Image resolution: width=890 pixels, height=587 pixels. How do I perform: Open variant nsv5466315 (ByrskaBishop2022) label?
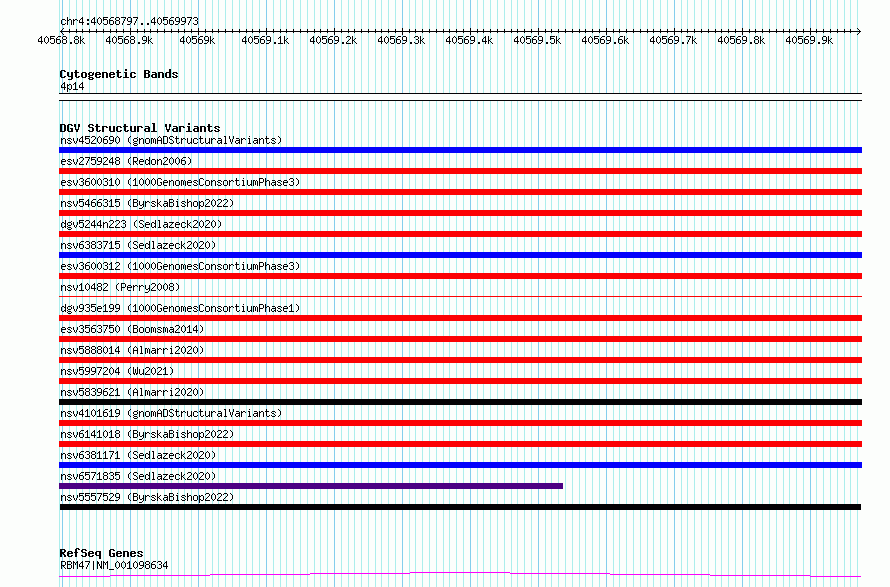(x=147, y=203)
